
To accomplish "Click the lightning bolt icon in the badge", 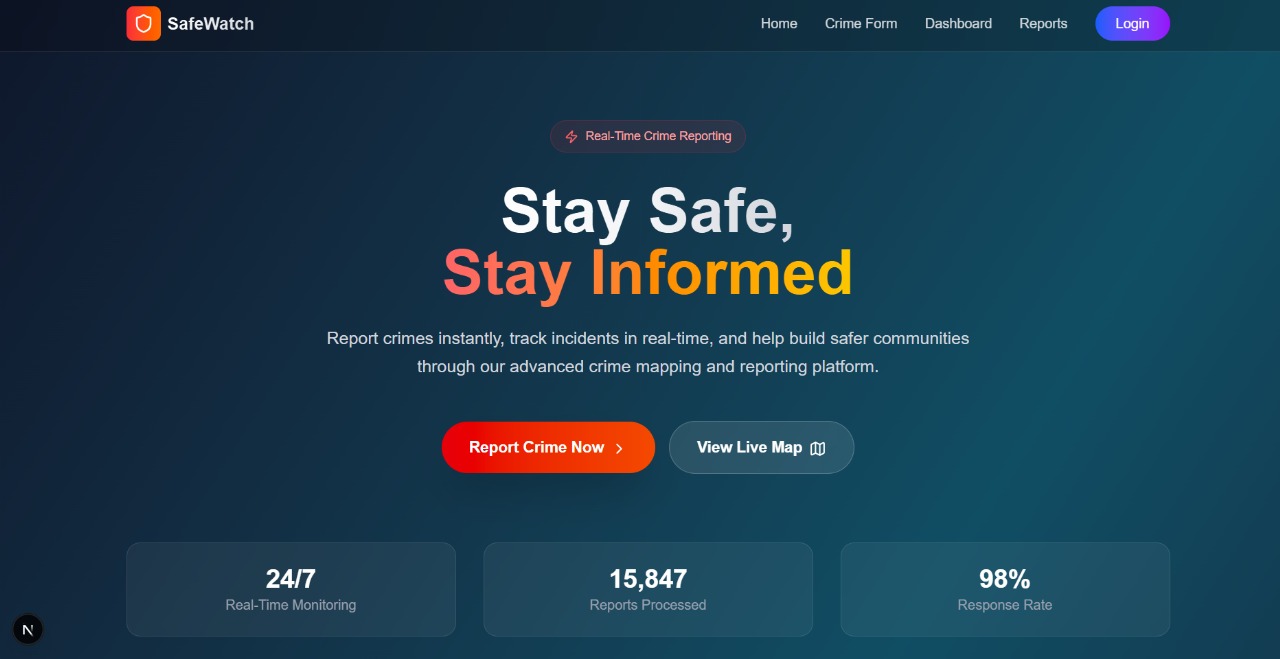I will [x=572, y=137].
